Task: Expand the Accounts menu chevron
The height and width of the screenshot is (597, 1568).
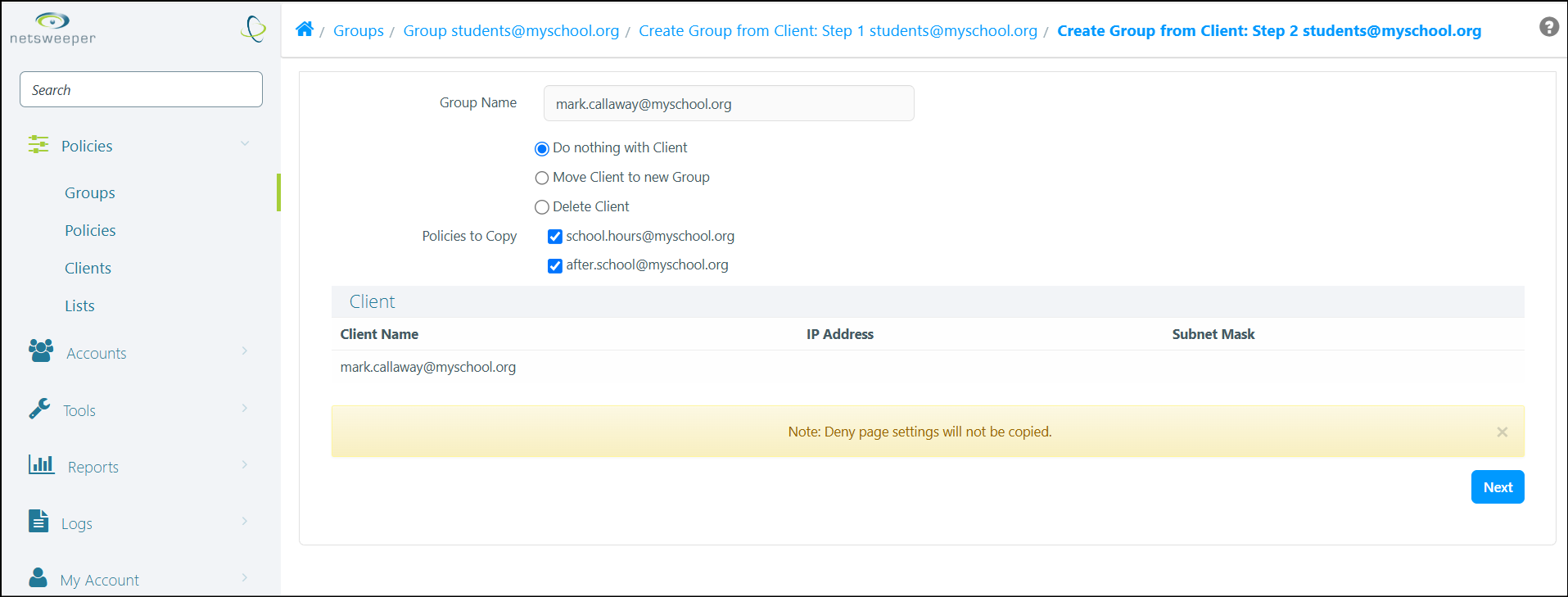Action: pyautogui.click(x=245, y=351)
